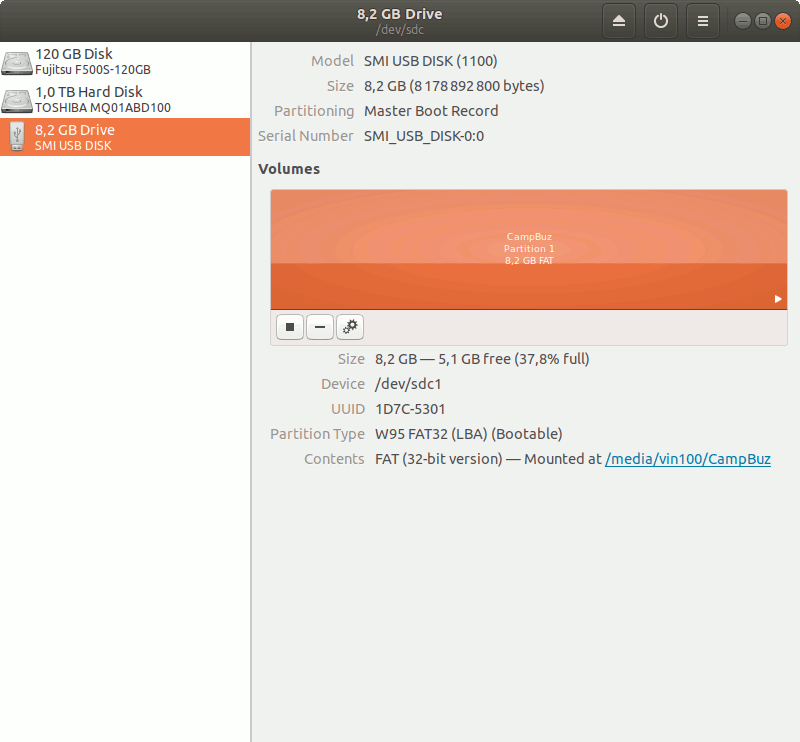Click the serial number SMI_USB_DISK-0:0
This screenshot has height=742, width=800.
tap(424, 136)
